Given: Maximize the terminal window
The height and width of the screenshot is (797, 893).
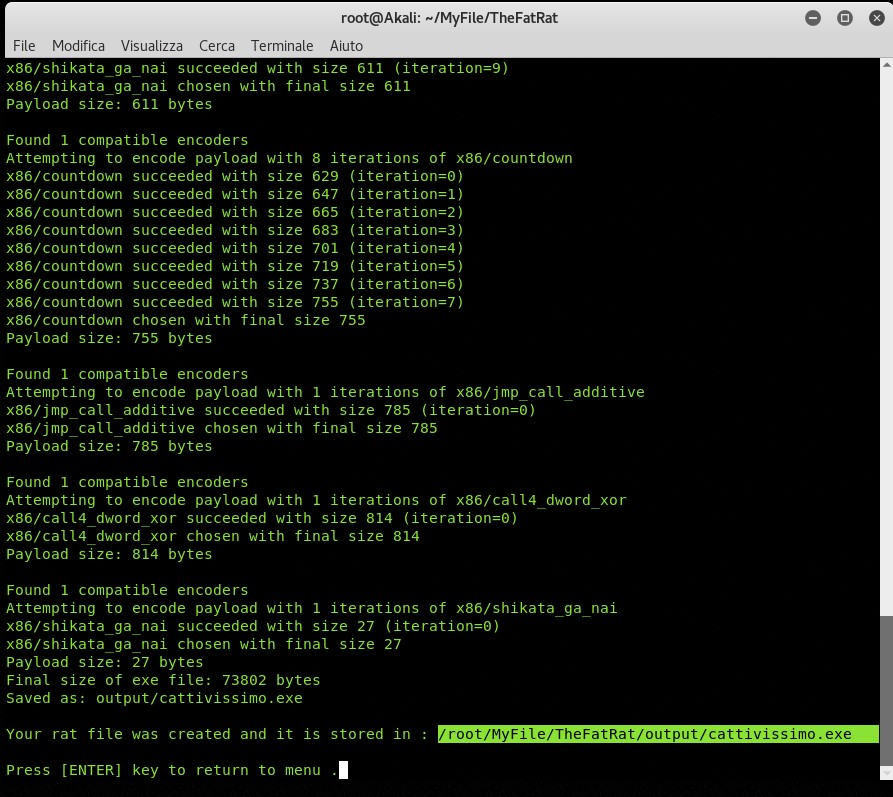Looking at the screenshot, I should click(x=845, y=18).
